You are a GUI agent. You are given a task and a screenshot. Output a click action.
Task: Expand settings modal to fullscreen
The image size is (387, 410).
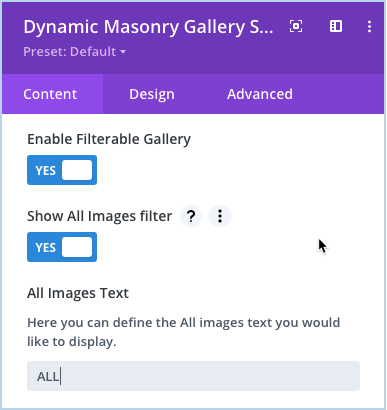(x=296, y=26)
